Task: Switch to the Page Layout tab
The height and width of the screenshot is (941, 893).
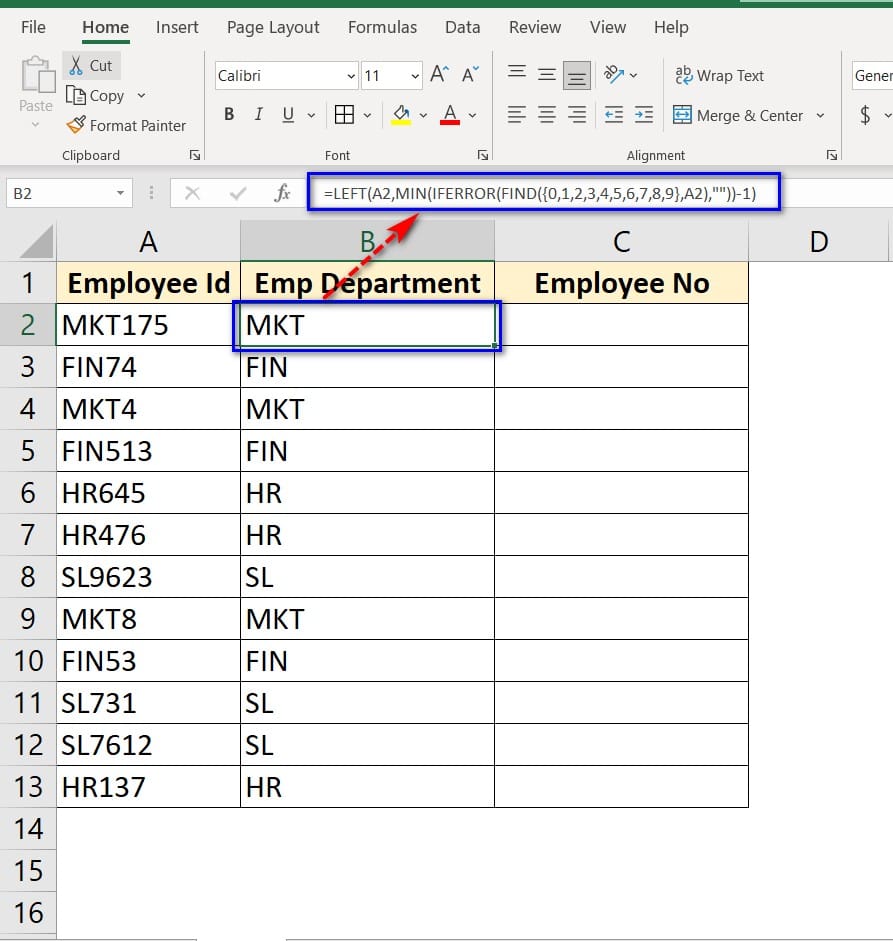Action: 273,27
